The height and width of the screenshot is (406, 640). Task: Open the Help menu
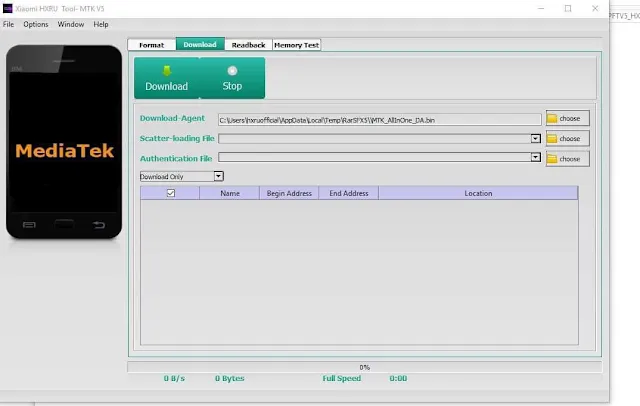tap(101, 24)
